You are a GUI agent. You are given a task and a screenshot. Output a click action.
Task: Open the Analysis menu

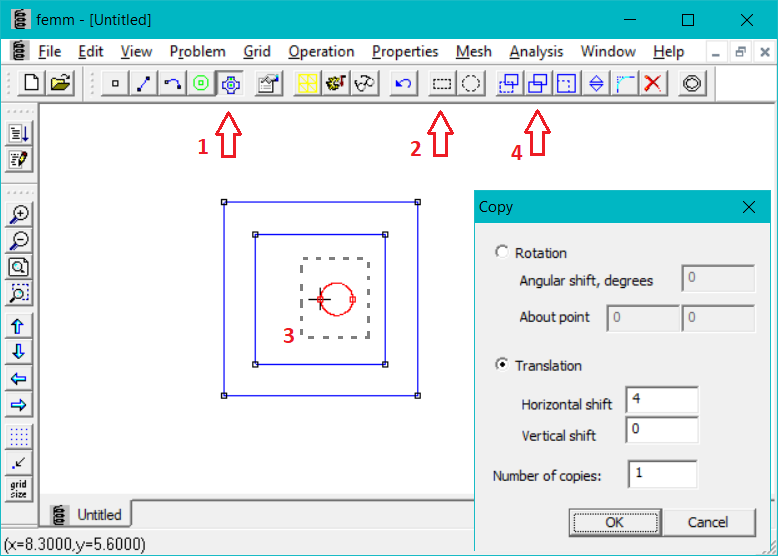536,52
